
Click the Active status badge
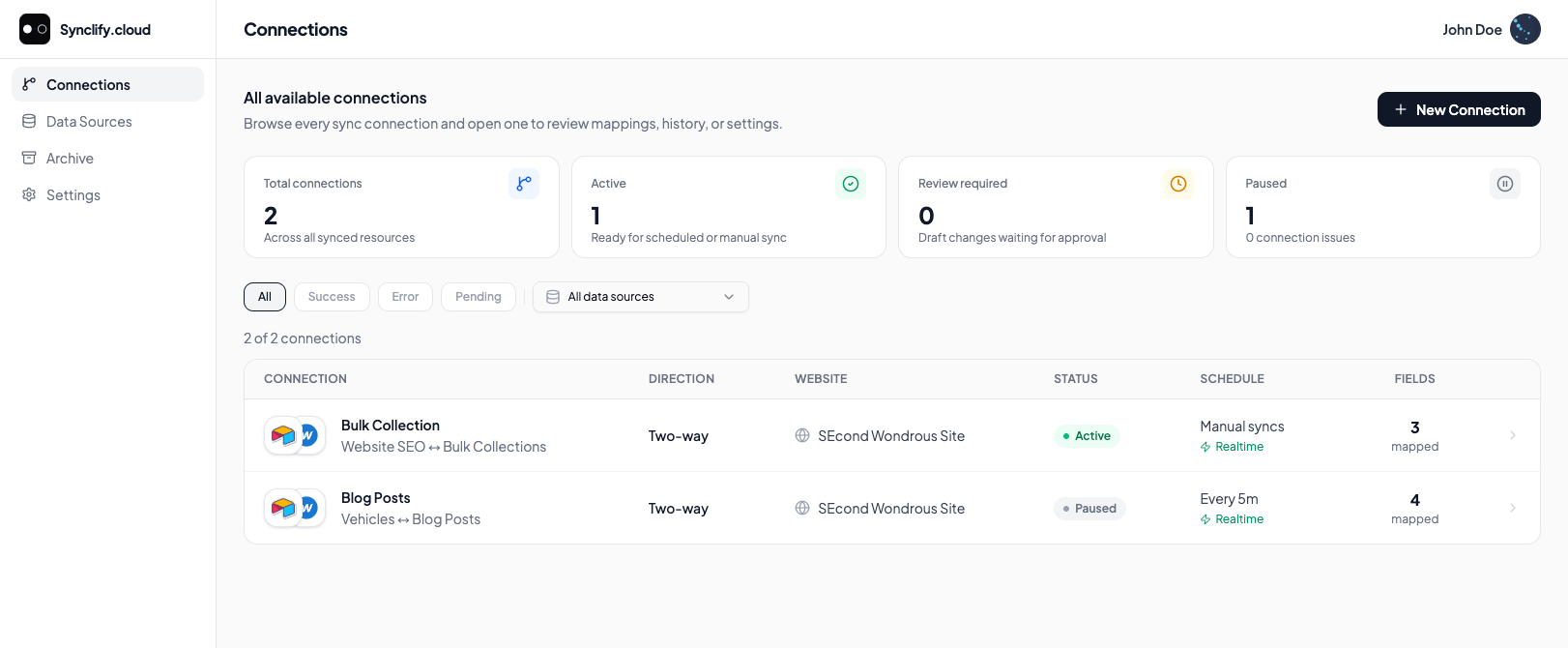tap(1087, 436)
